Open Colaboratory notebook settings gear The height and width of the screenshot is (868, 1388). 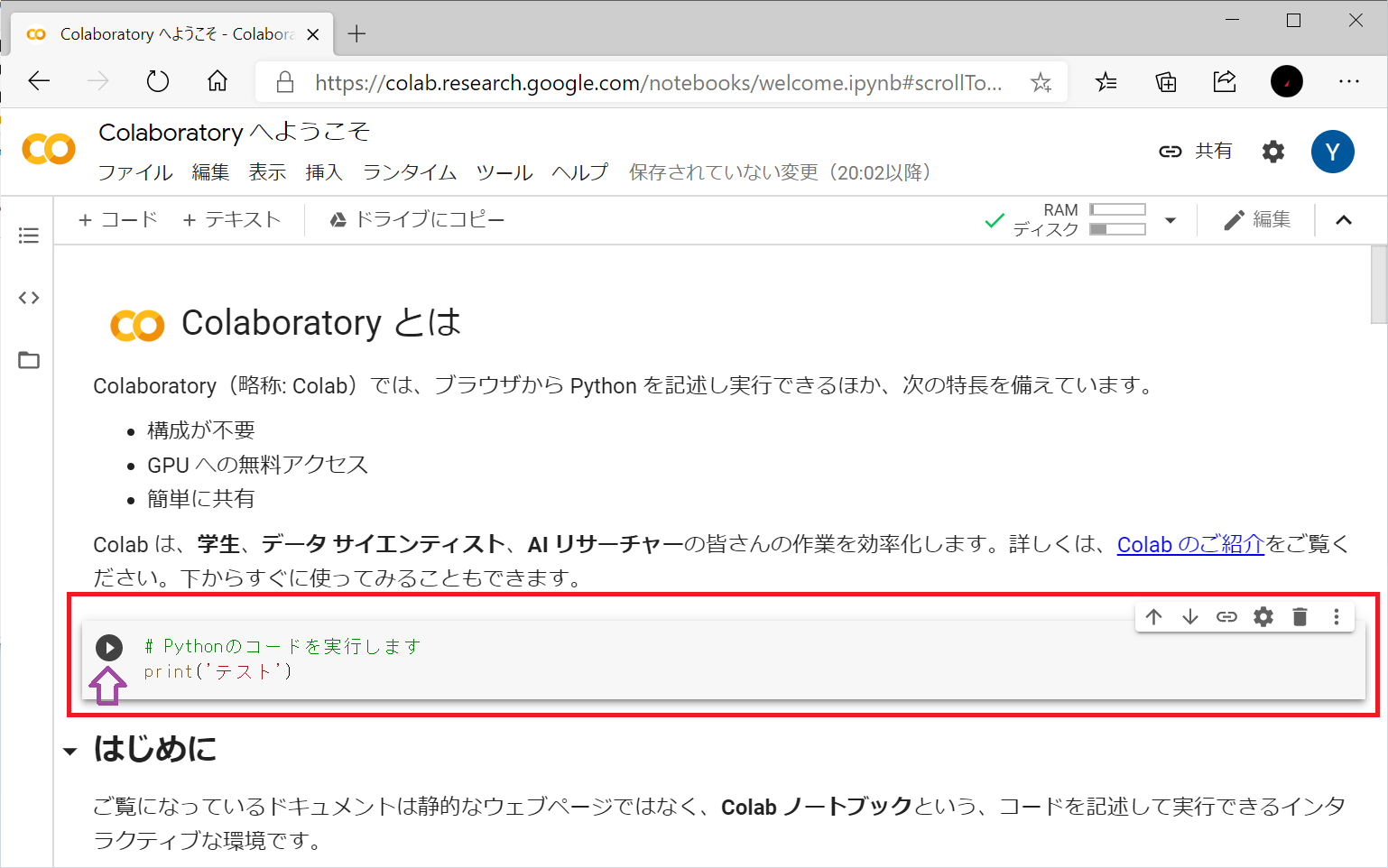click(x=1272, y=152)
